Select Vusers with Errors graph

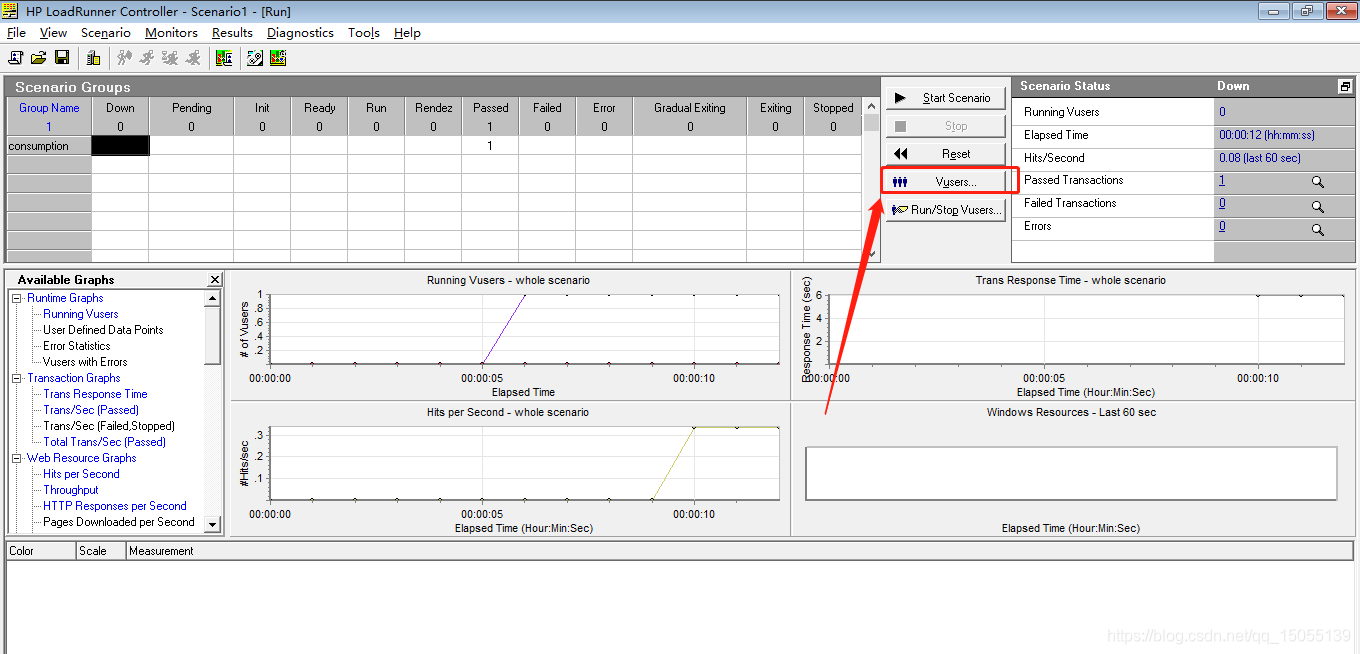click(85, 362)
